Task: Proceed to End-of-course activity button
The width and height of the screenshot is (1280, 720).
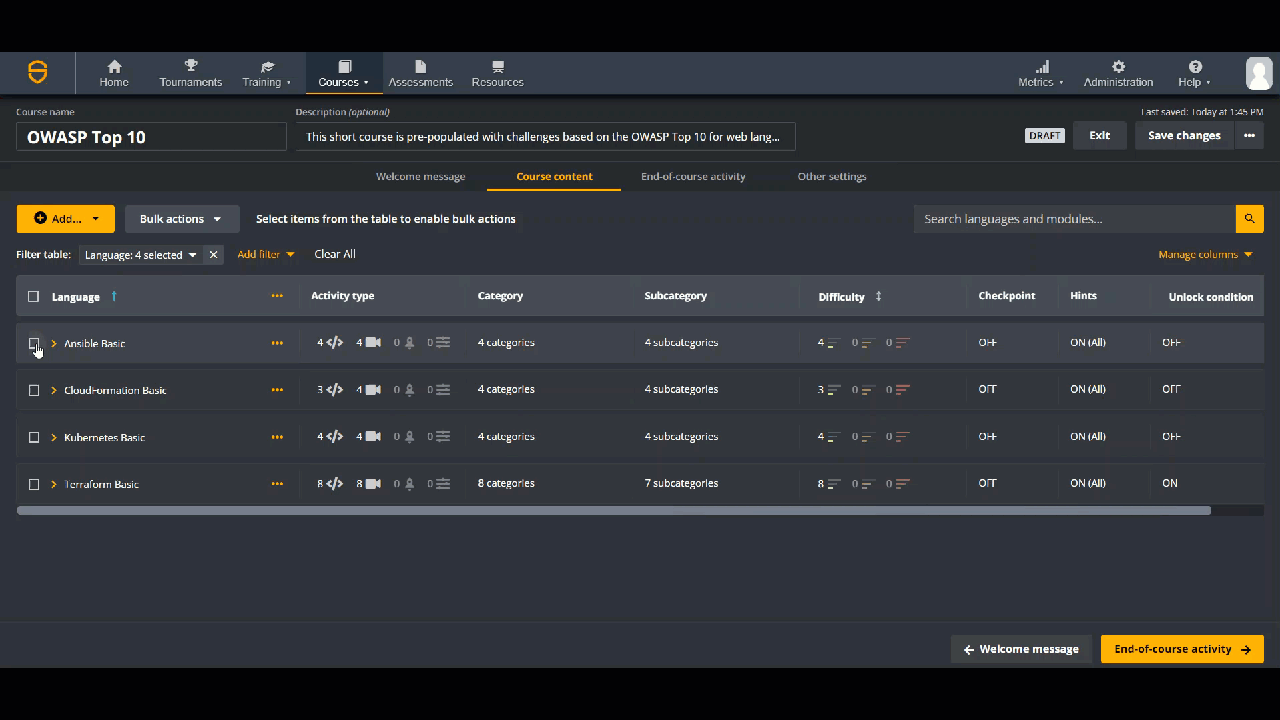Action: tap(1182, 649)
